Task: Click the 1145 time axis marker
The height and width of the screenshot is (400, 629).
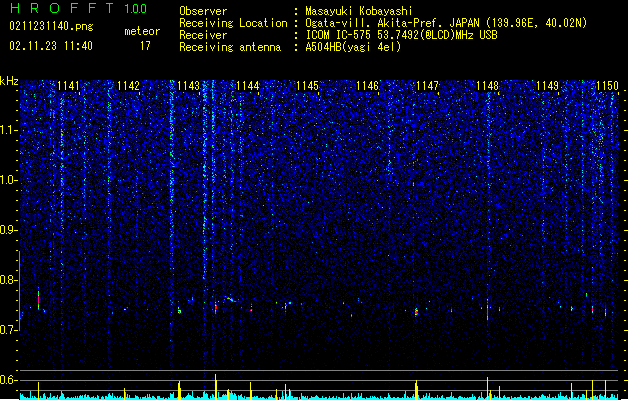Action: point(308,86)
